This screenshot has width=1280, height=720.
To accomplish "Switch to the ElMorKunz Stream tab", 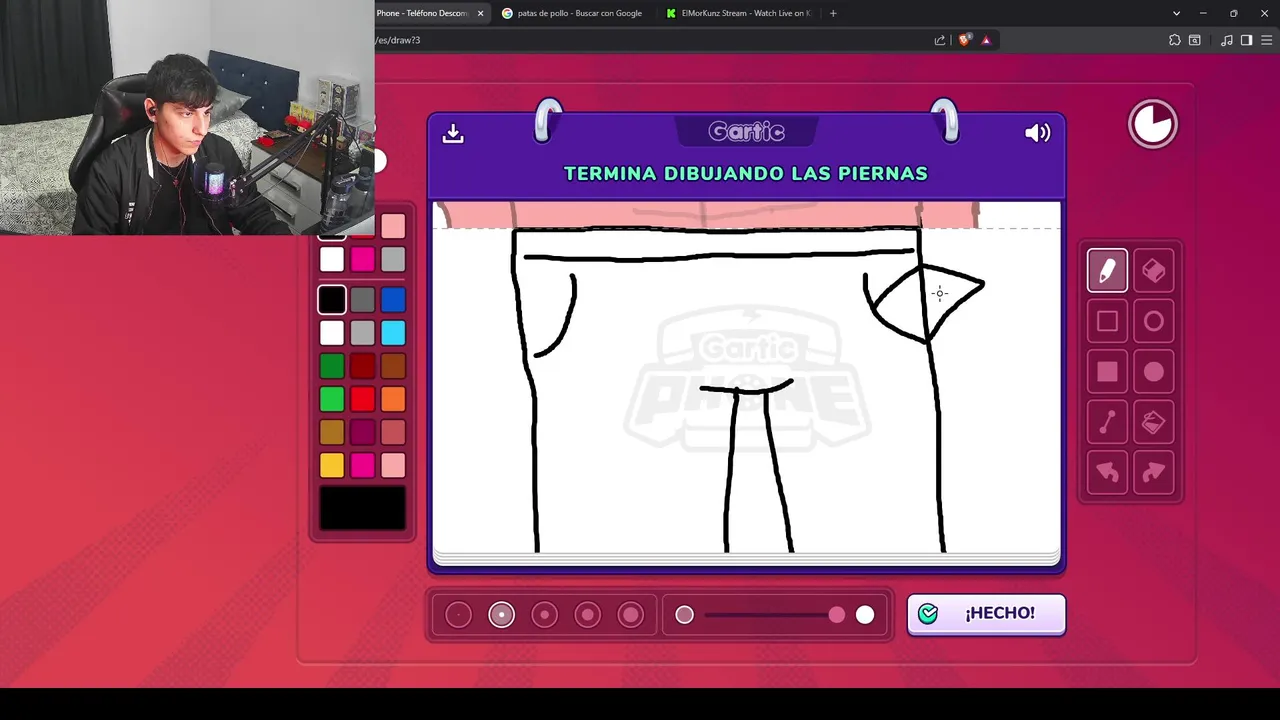I will (x=738, y=13).
